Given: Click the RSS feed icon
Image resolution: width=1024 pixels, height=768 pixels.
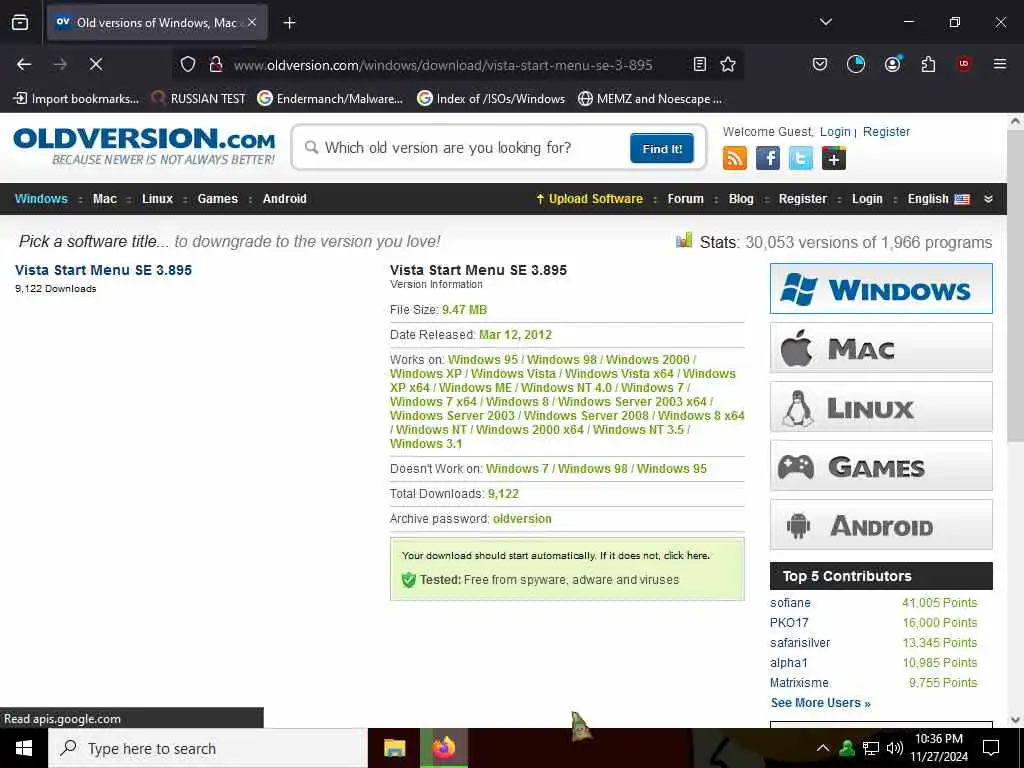Looking at the screenshot, I should [735, 158].
